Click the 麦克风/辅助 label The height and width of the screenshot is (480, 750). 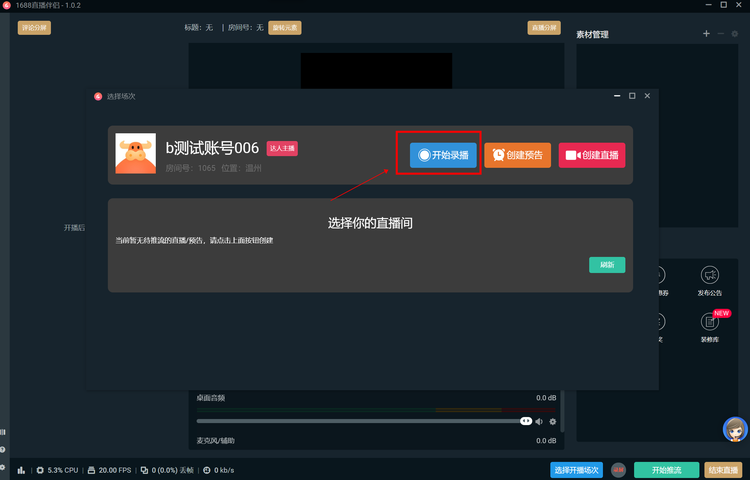tap(215, 441)
